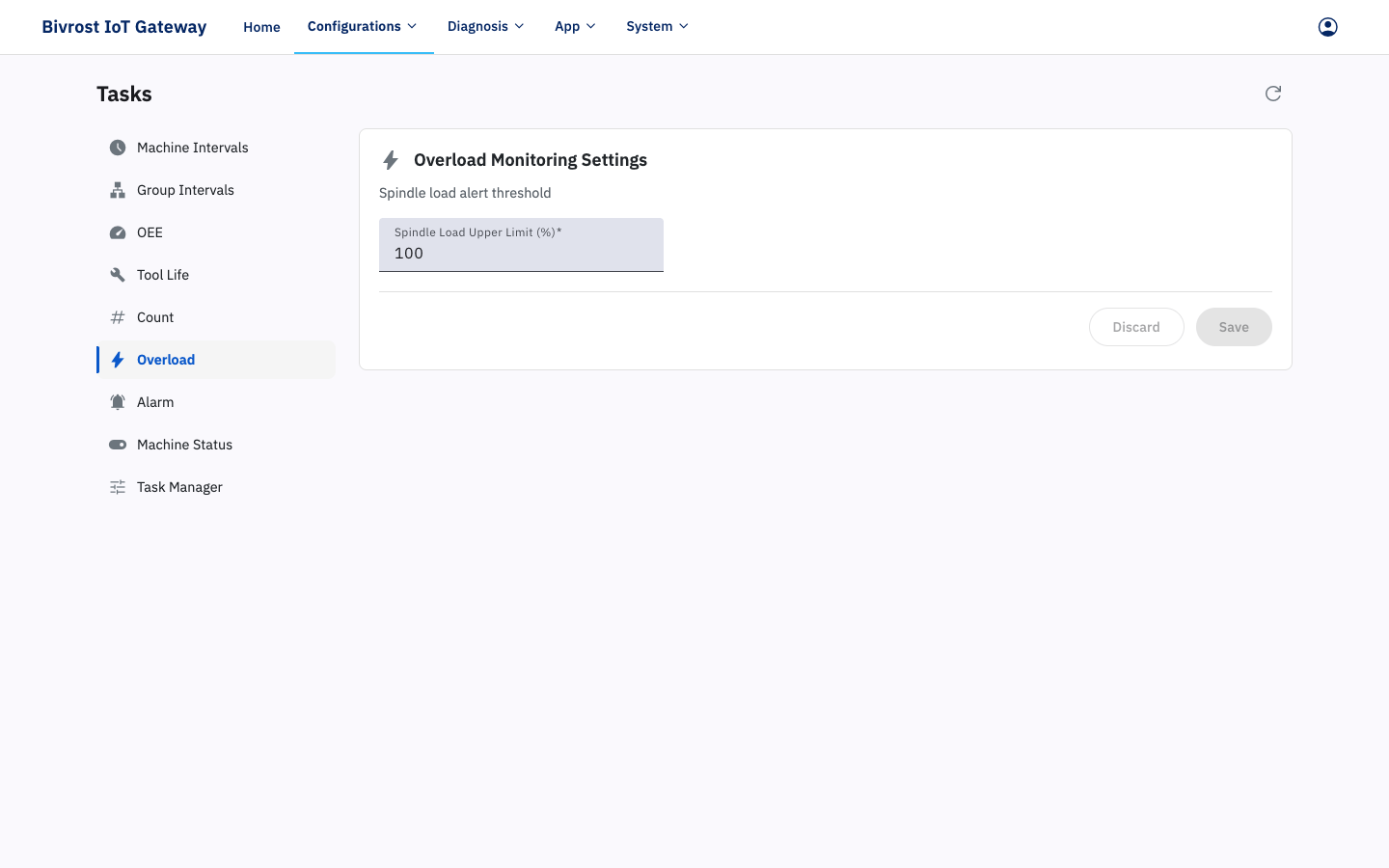The height and width of the screenshot is (868, 1389).
Task: Click the lightning icon in the settings header
Action: tap(391, 160)
